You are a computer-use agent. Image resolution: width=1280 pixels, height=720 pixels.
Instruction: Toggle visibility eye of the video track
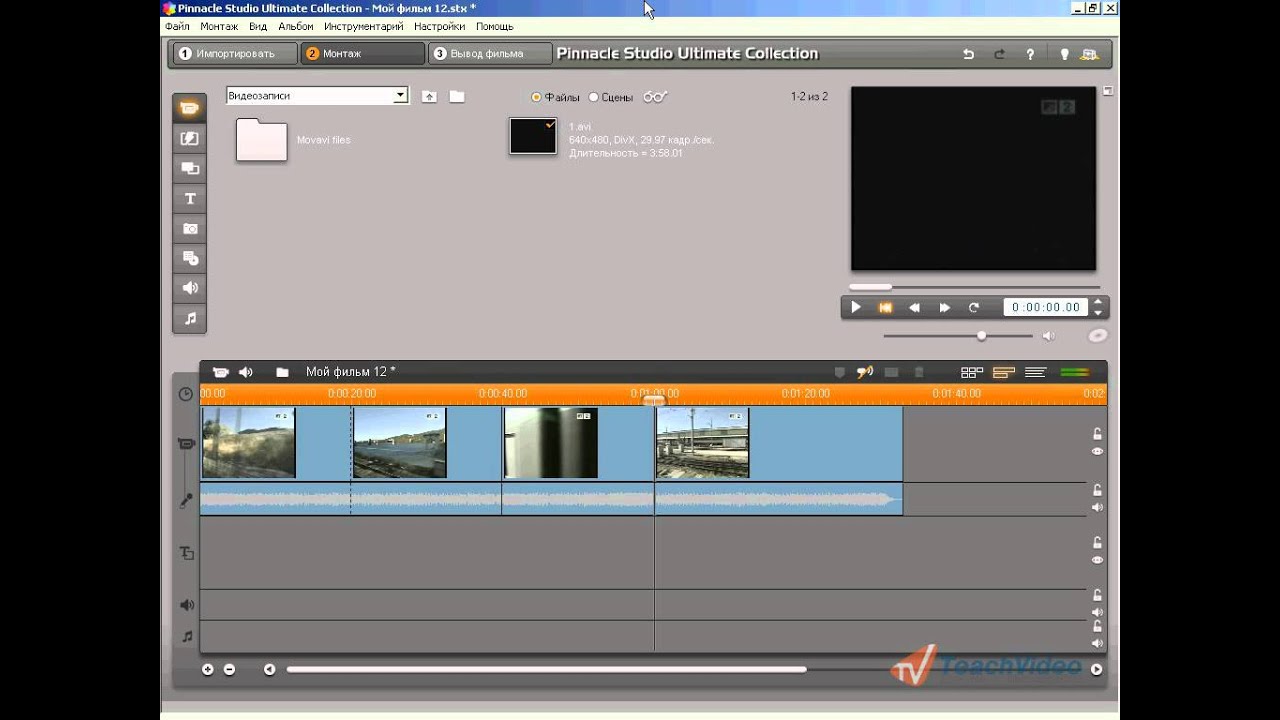click(1097, 452)
